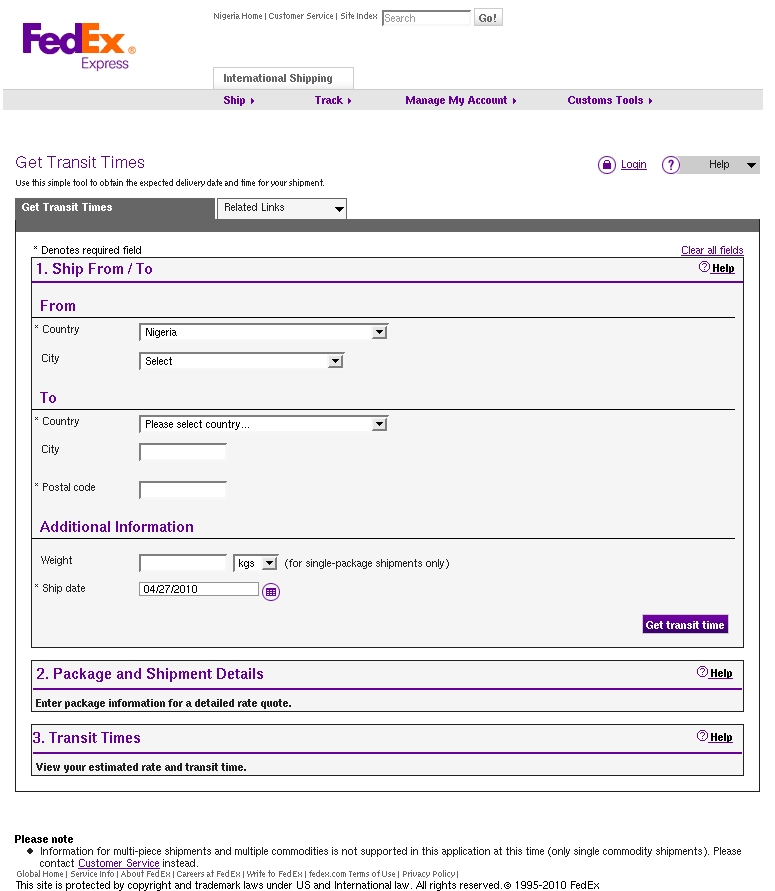Open the Ship menu
Screen dimensions: 775x891
(x=239, y=101)
